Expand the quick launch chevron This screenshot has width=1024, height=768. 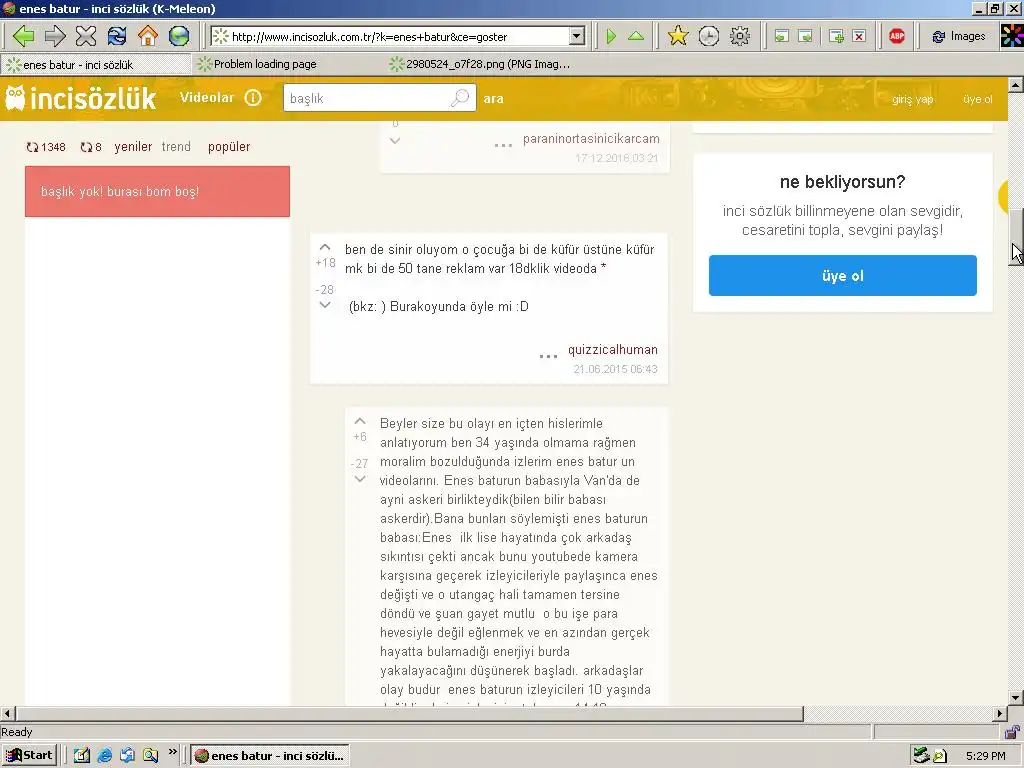coord(172,752)
